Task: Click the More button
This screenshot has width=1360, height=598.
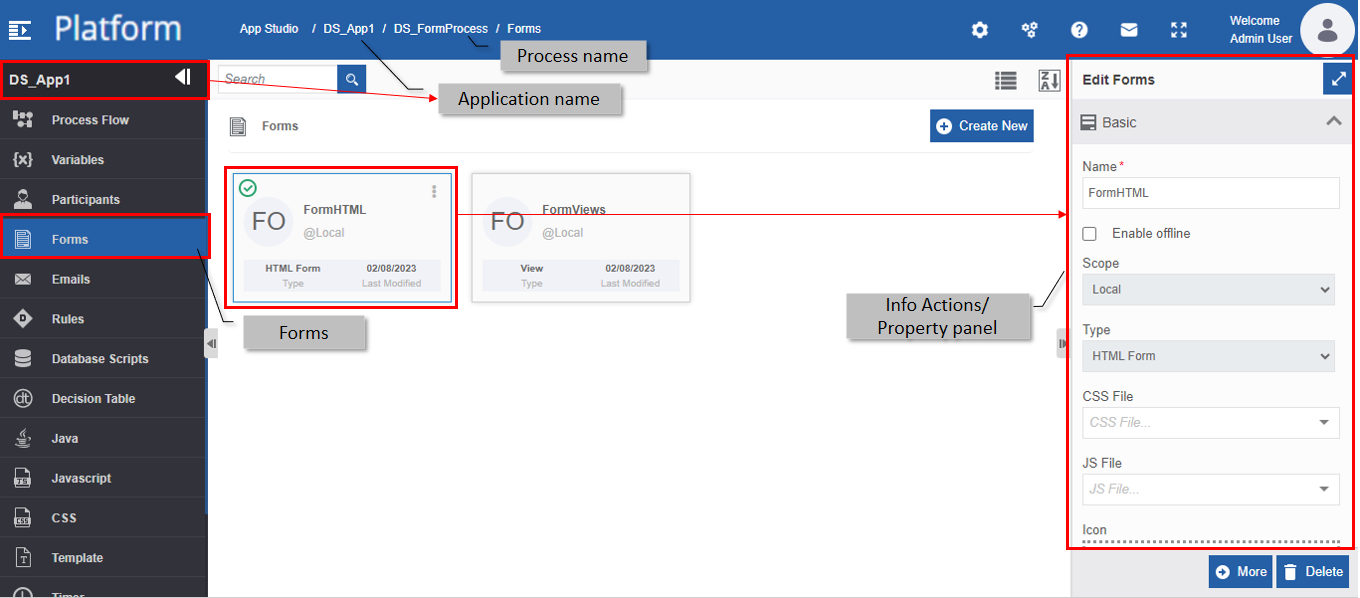Action: (1240, 572)
